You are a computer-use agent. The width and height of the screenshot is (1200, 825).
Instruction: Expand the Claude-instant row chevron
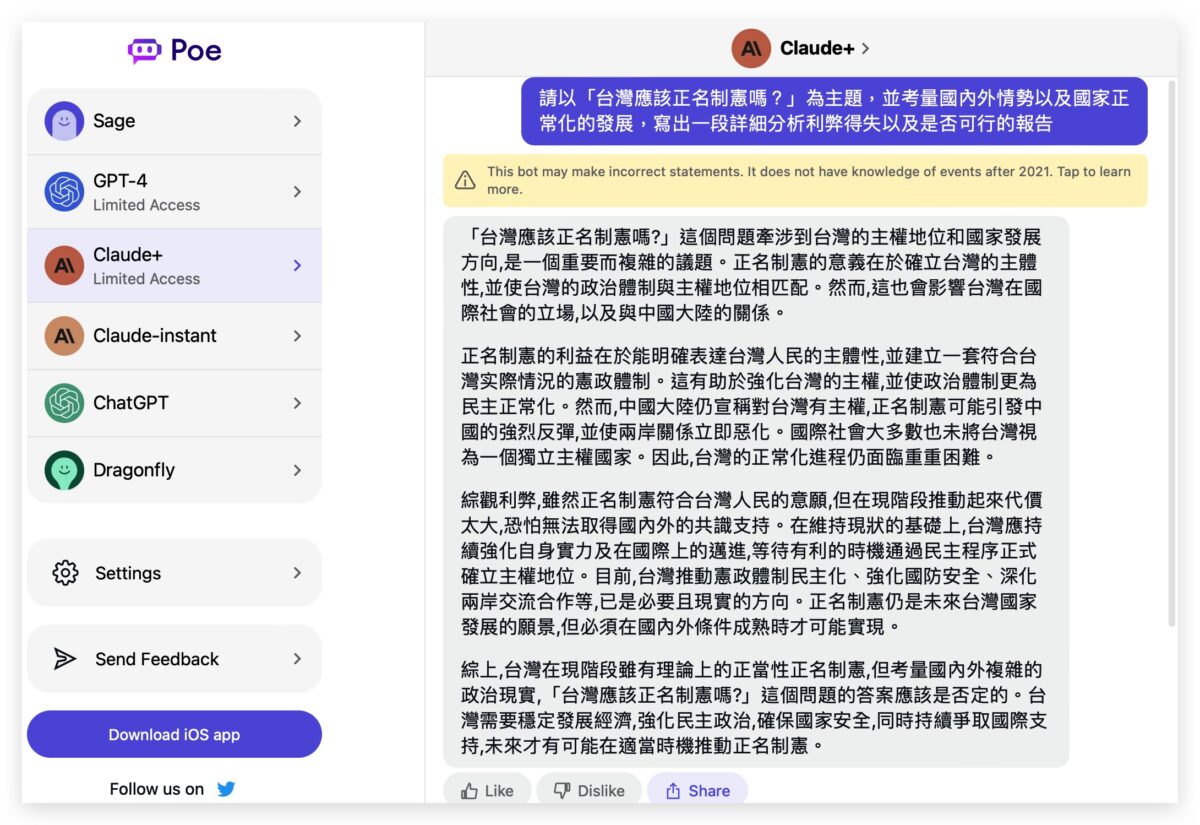pos(297,336)
